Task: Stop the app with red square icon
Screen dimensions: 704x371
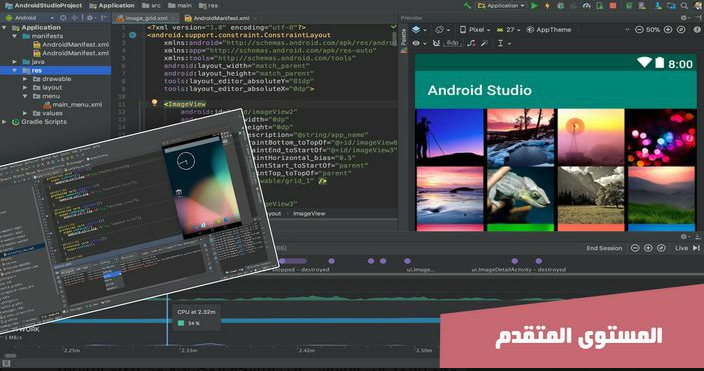Action: 613,6
